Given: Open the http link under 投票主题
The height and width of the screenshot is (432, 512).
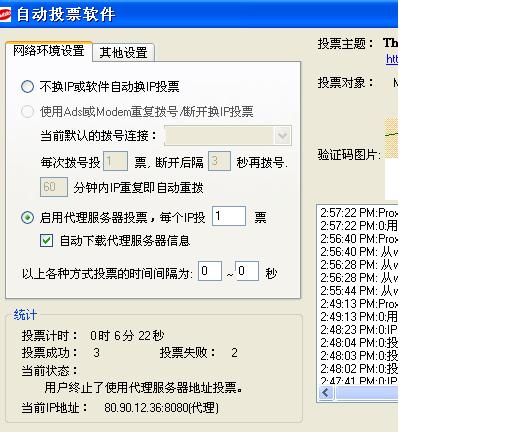Looking at the screenshot, I should point(392,59).
